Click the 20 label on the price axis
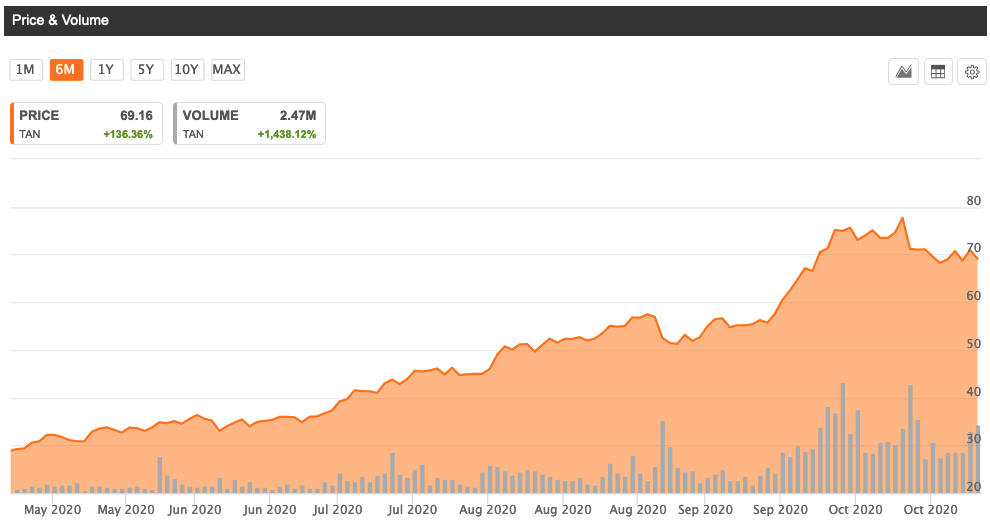990x528 pixels. point(973,487)
